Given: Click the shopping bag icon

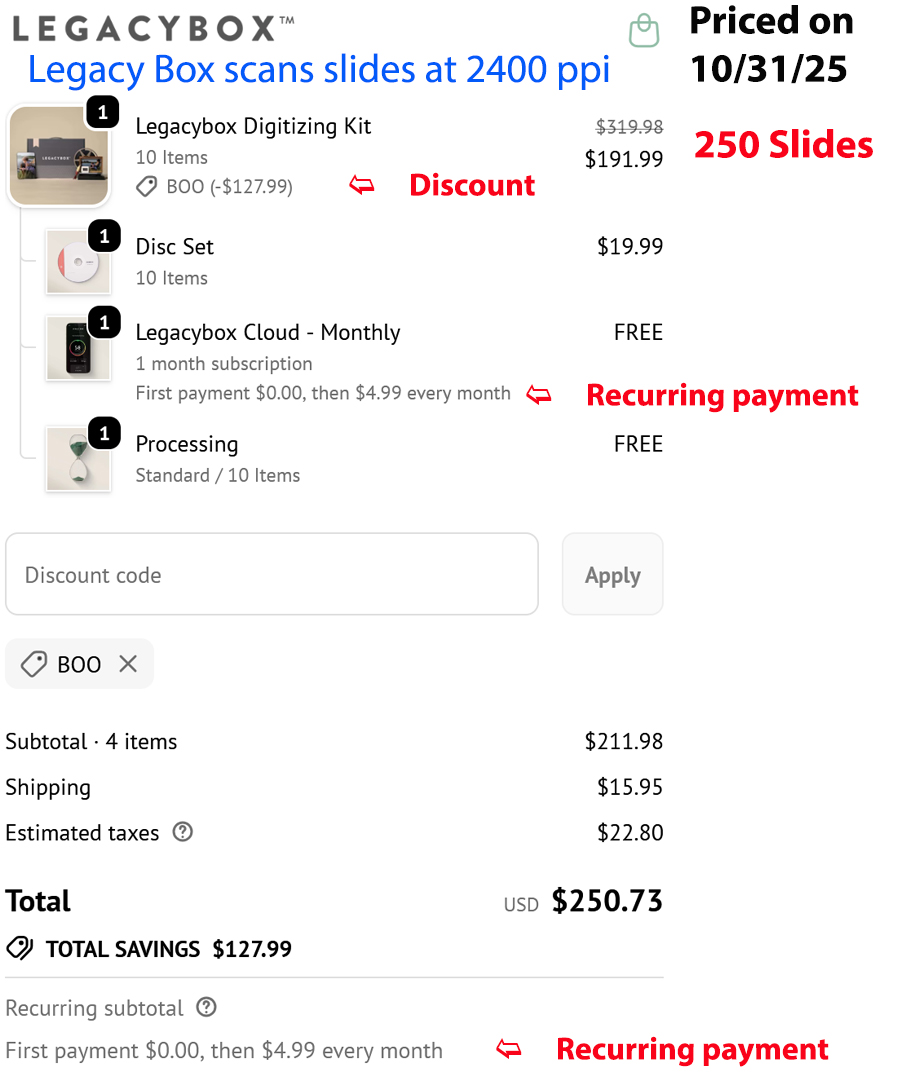Looking at the screenshot, I should [643, 30].
